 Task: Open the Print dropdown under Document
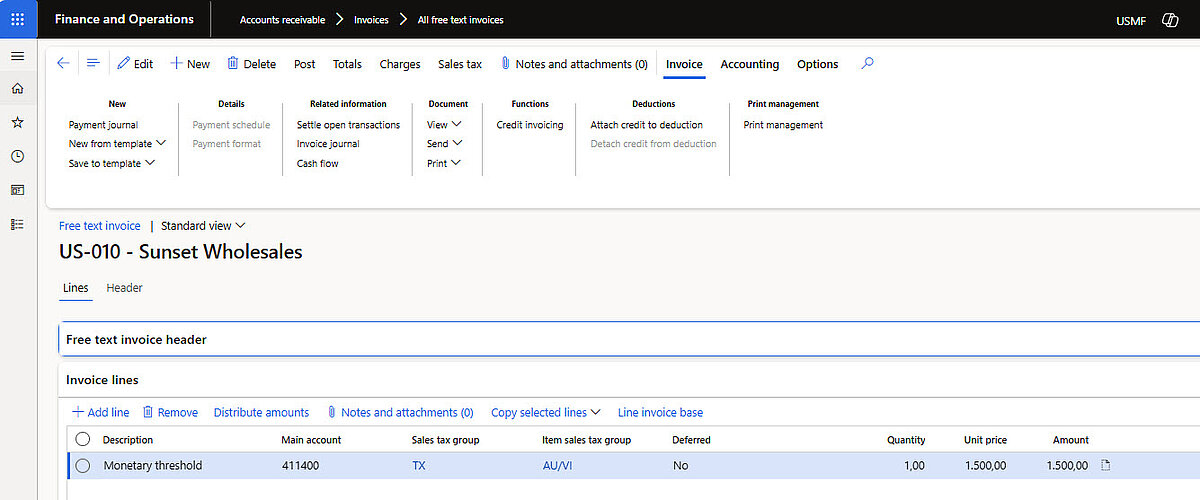point(444,163)
